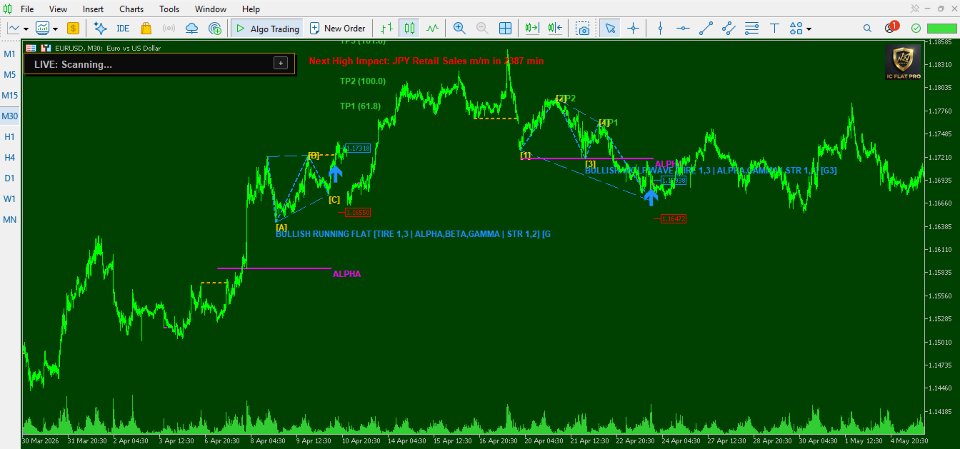Open the Window menu

211,9
